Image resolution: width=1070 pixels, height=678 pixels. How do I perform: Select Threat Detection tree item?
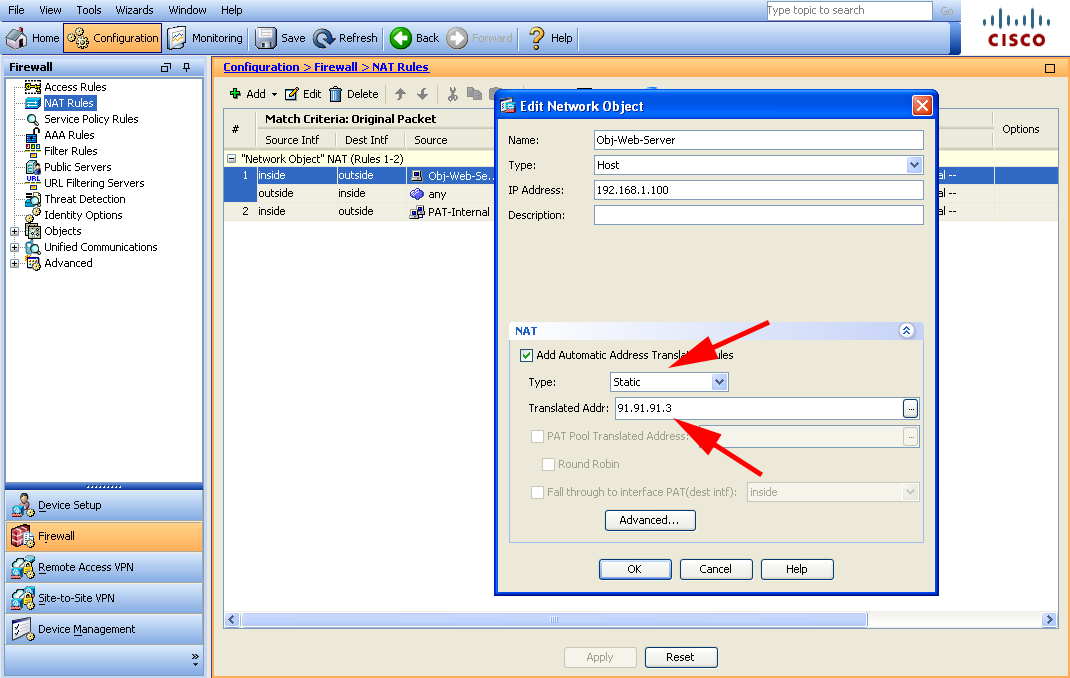click(85, 199)
